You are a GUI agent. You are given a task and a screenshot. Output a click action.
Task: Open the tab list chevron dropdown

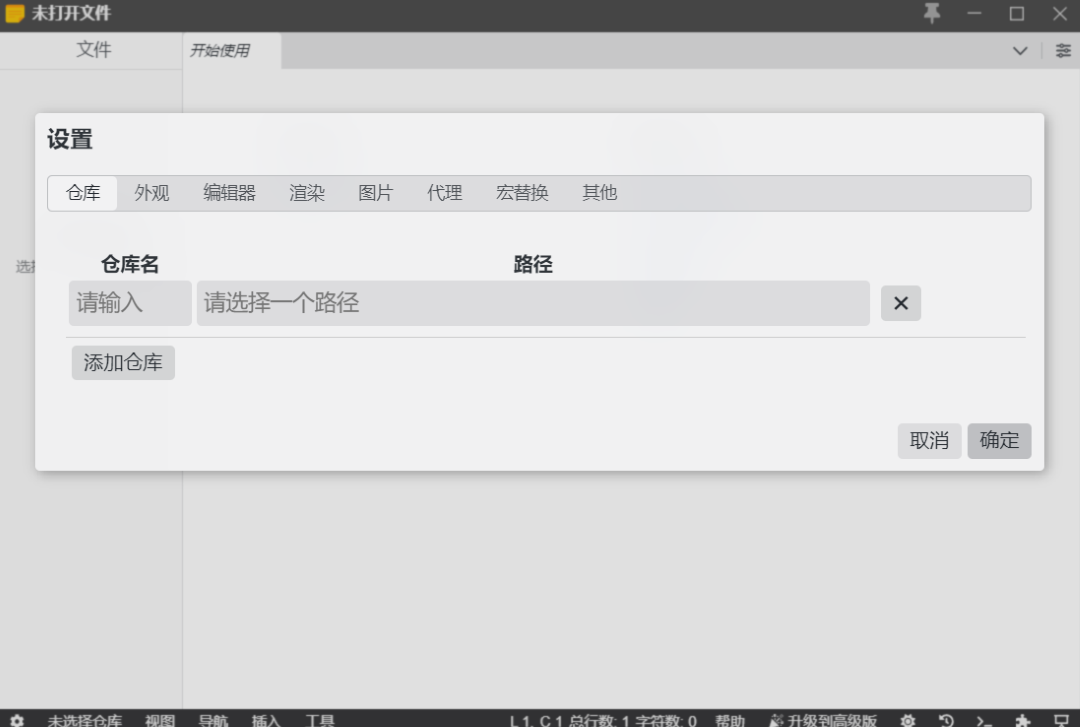[x=1020, y=50]
